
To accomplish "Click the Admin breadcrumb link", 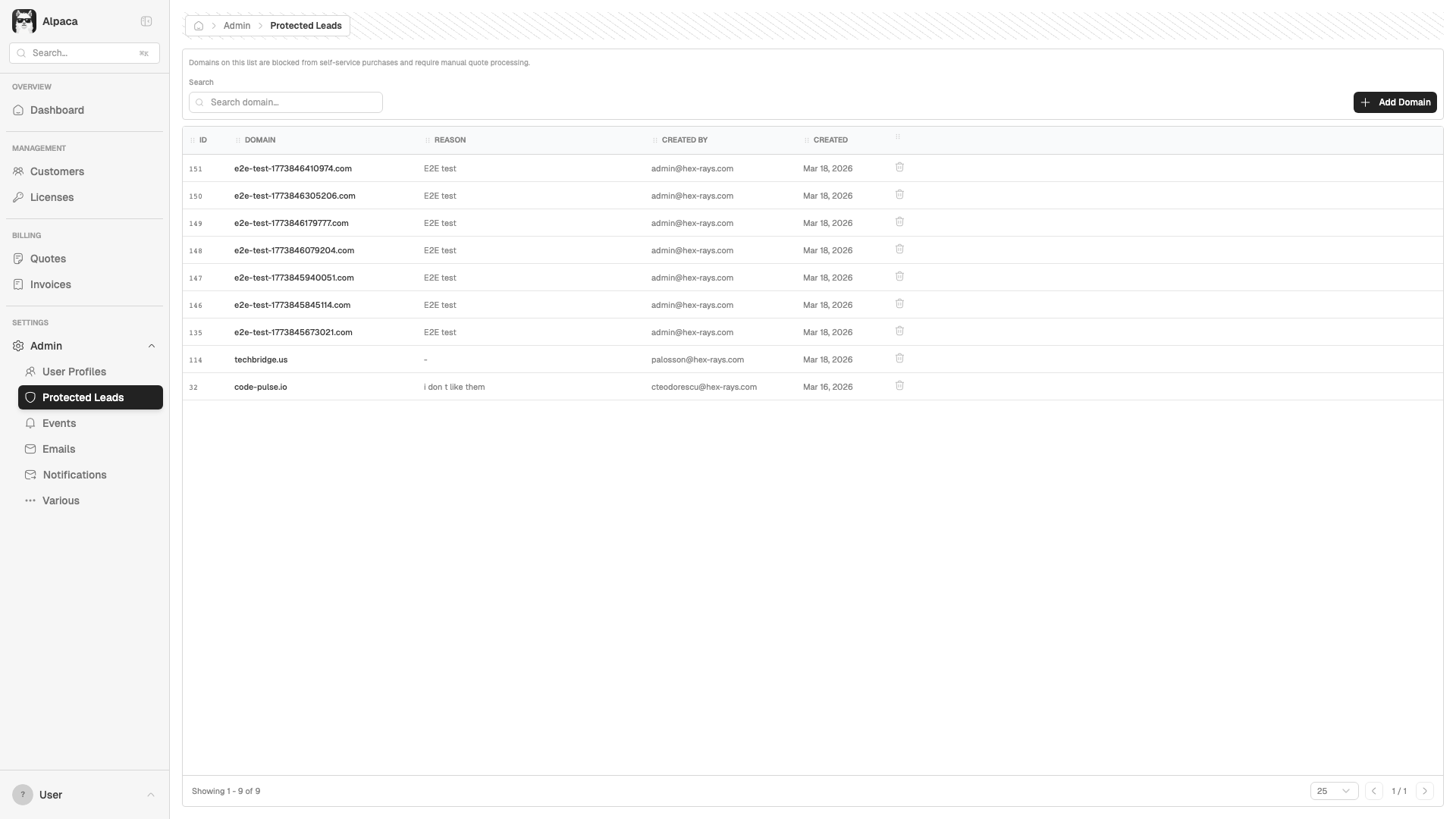I will point(237,26).
